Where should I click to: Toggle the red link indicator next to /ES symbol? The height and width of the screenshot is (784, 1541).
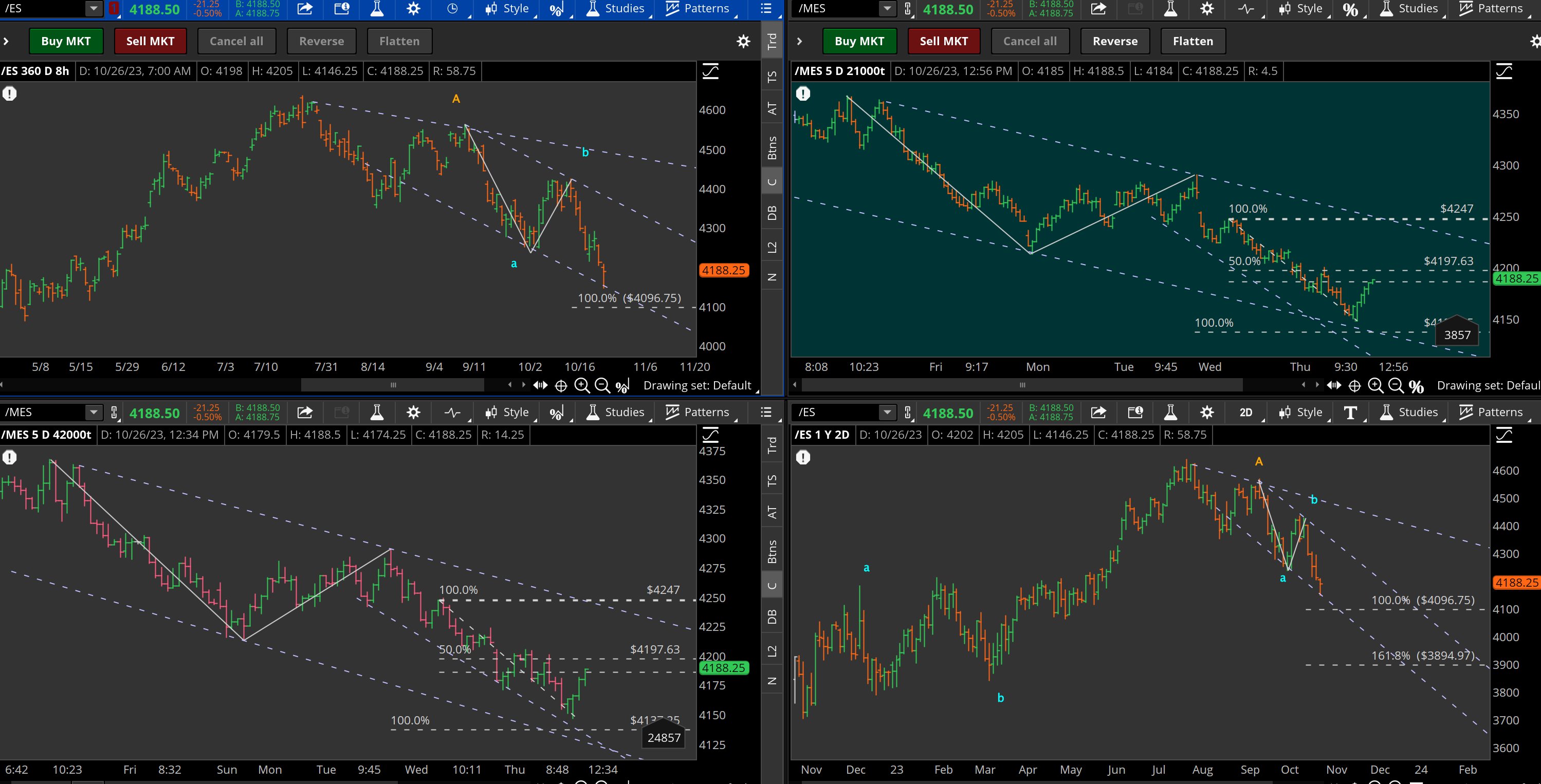(x=114, y=9)
